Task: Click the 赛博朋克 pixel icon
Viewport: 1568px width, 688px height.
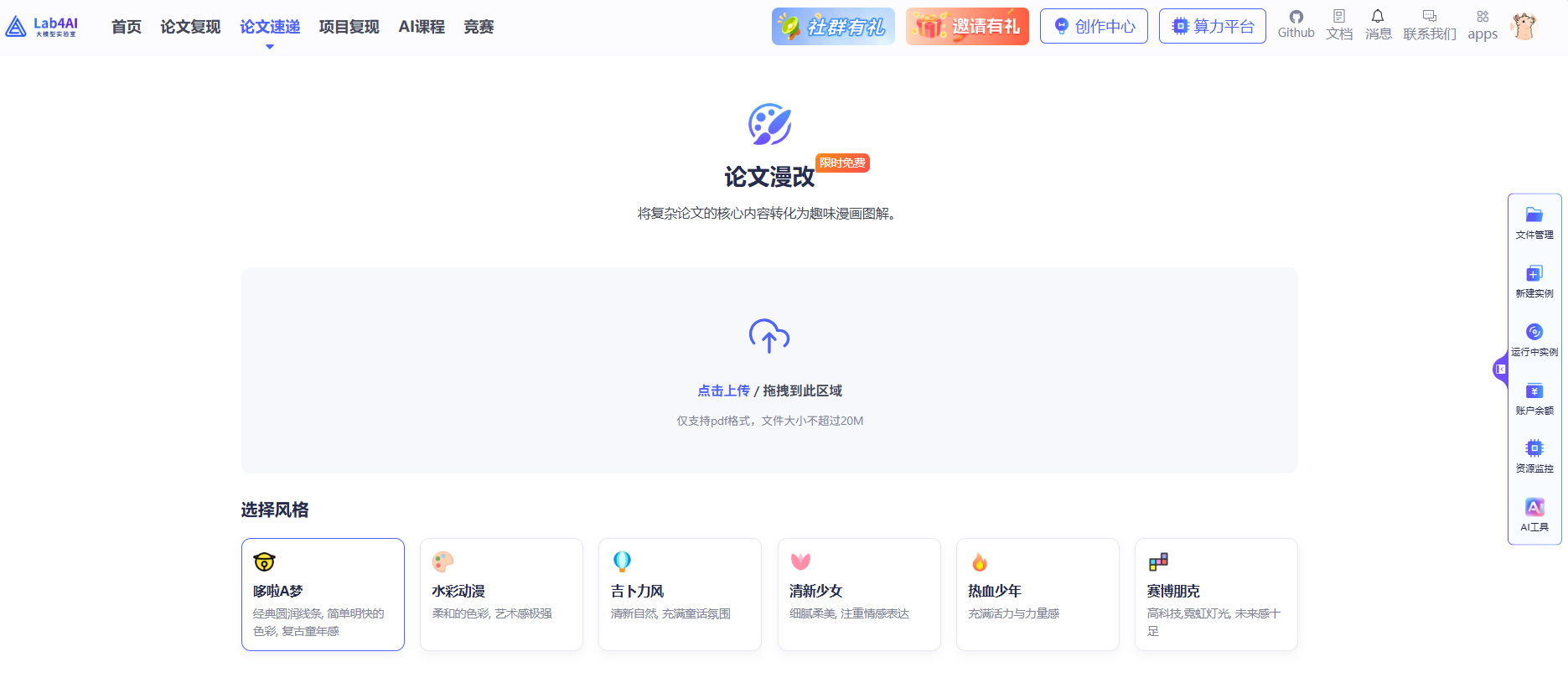Action: click(x=1158, y=561)
